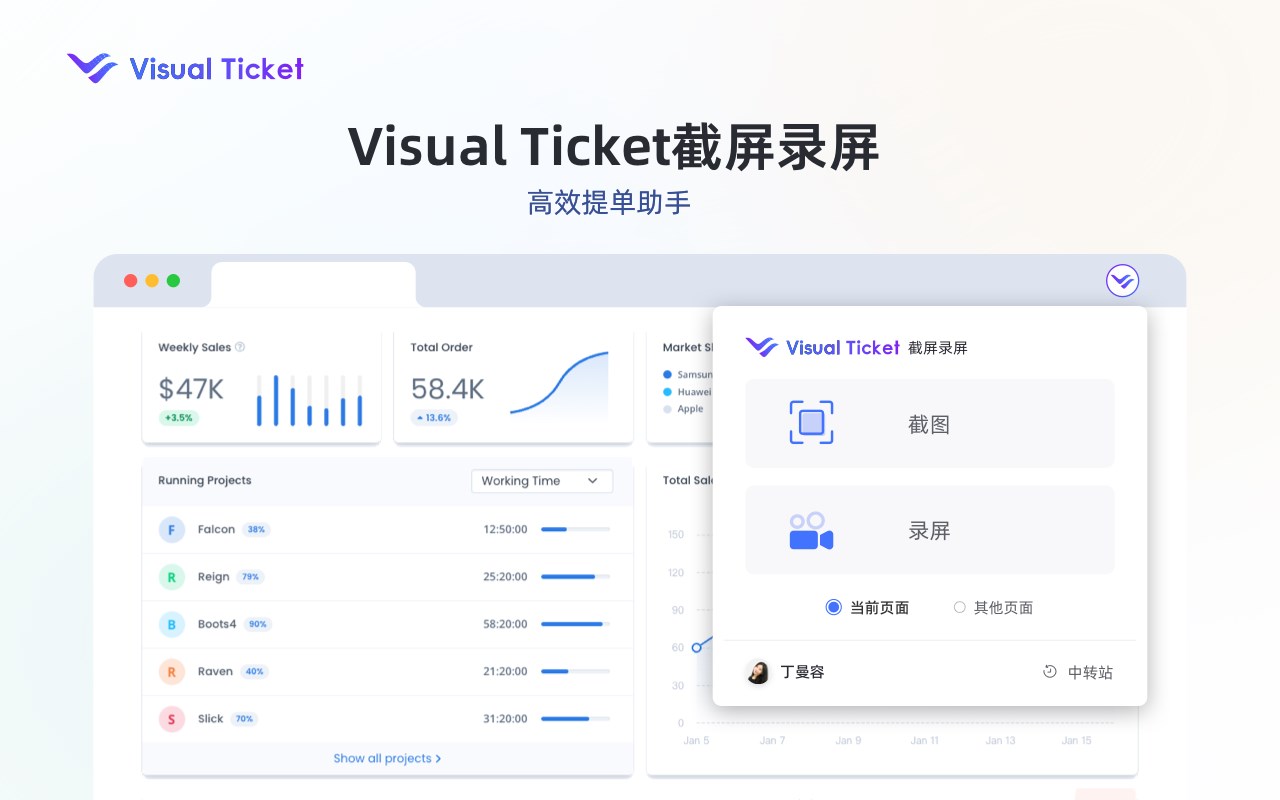Image resolution: width=1280 pixels, height=800 pixels.
Task: Click the Slick progress bar
Action: [x=575, y=719]
